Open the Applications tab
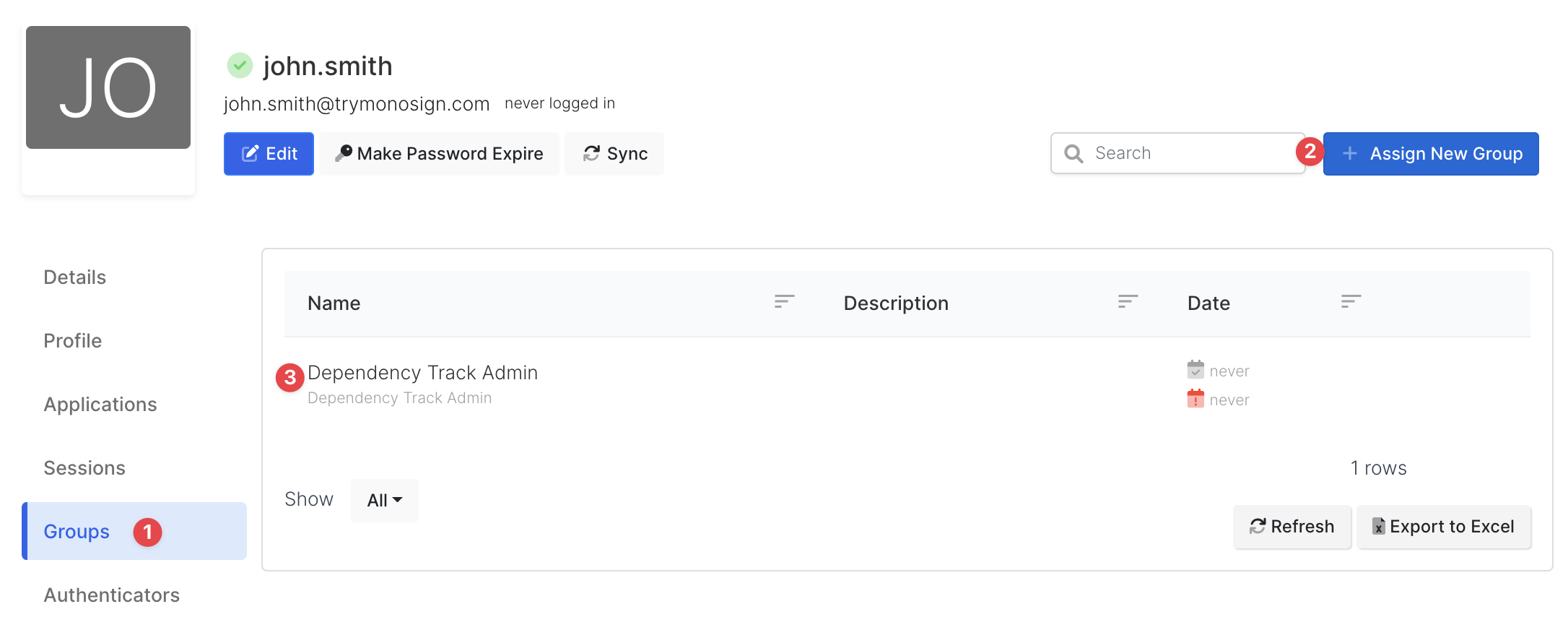 [100, 405]
